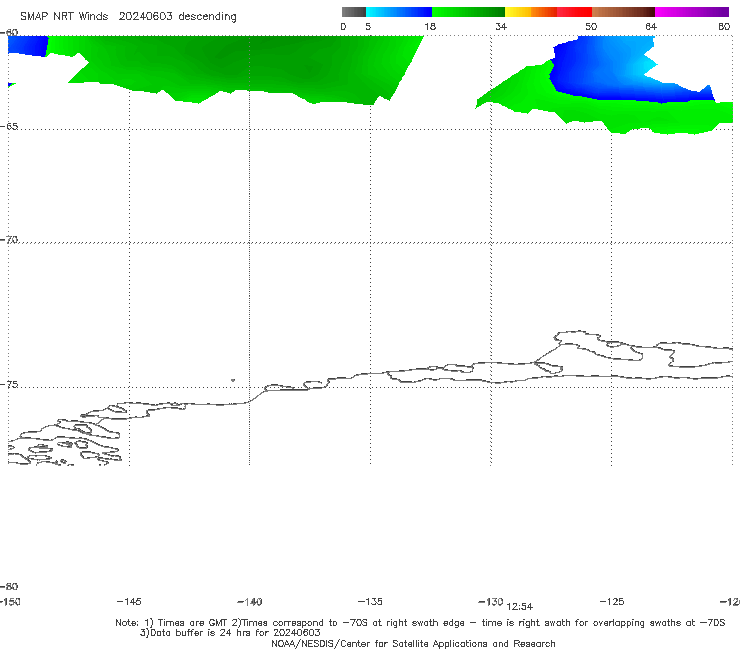
Task: Click the longitude label '-135'
Action: coord(370,601)
